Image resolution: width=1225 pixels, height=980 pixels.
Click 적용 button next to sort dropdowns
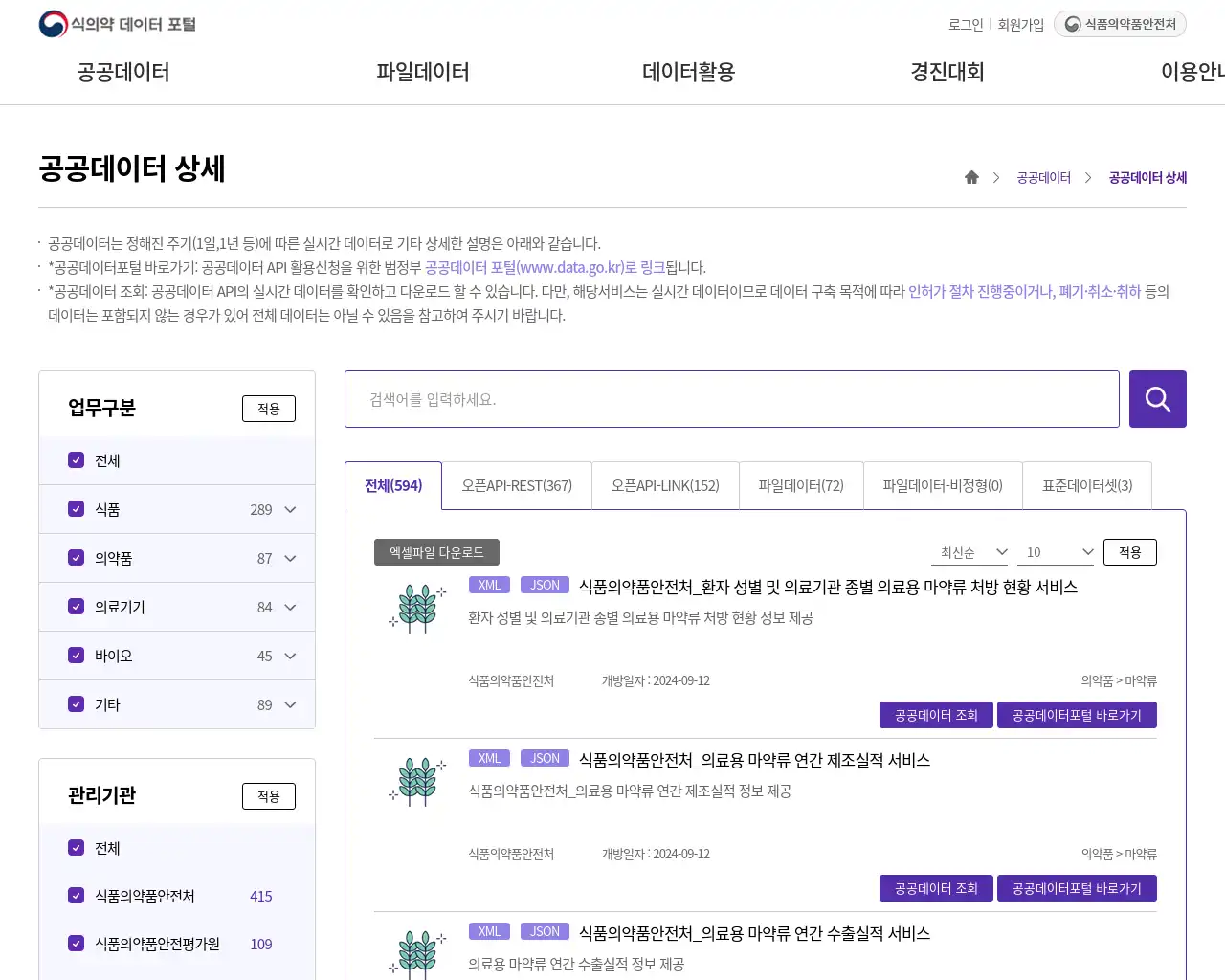1130,552
